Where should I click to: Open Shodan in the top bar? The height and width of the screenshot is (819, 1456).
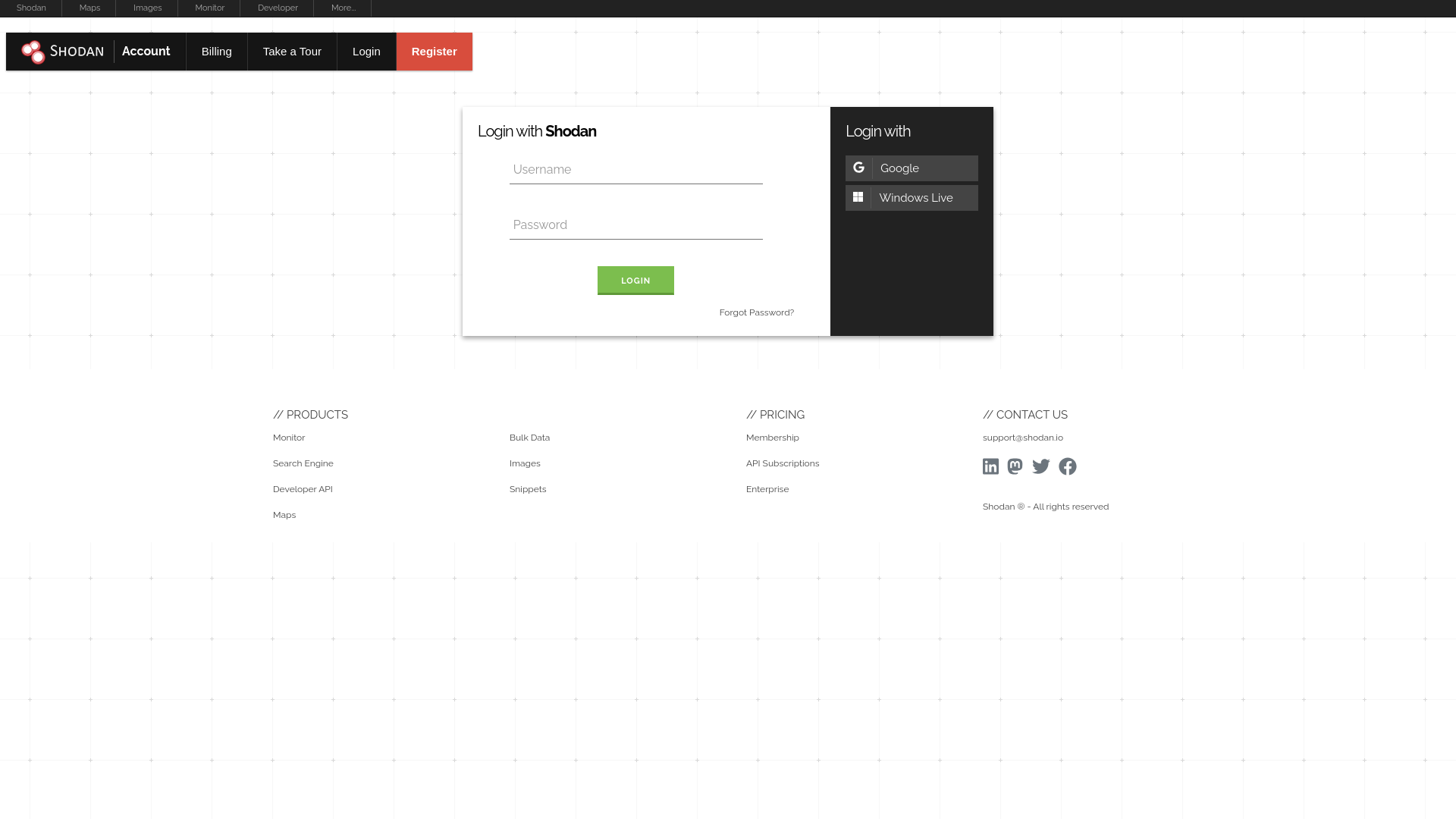click(x=31, y=8)
